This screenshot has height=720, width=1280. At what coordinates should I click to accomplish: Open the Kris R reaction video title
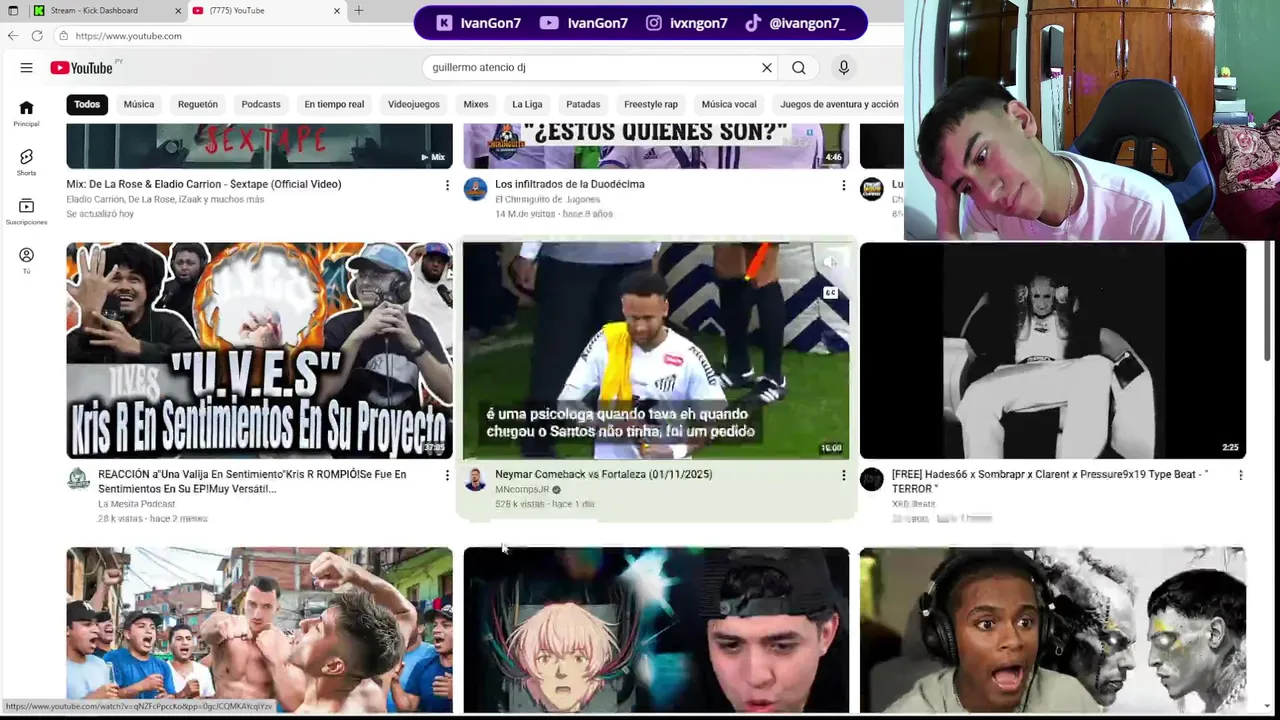[x=252, y=481]
